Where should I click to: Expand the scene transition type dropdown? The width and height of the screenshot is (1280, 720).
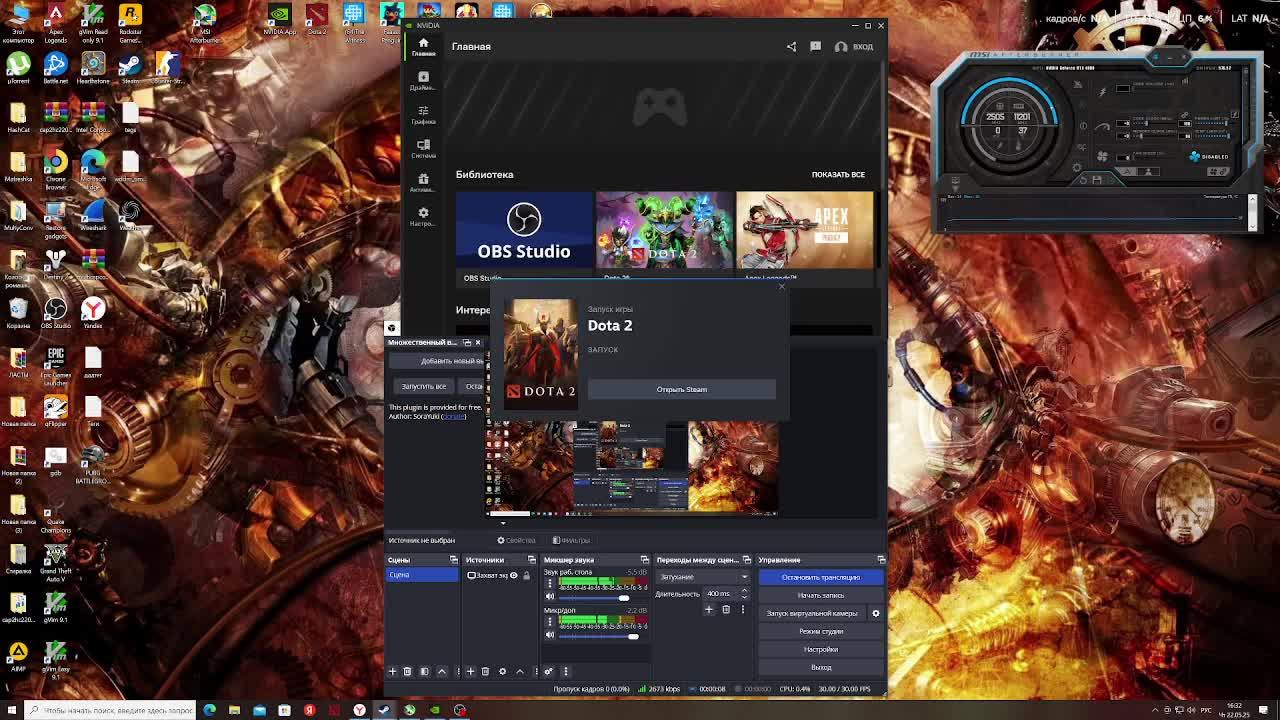(x=744, y=577)
